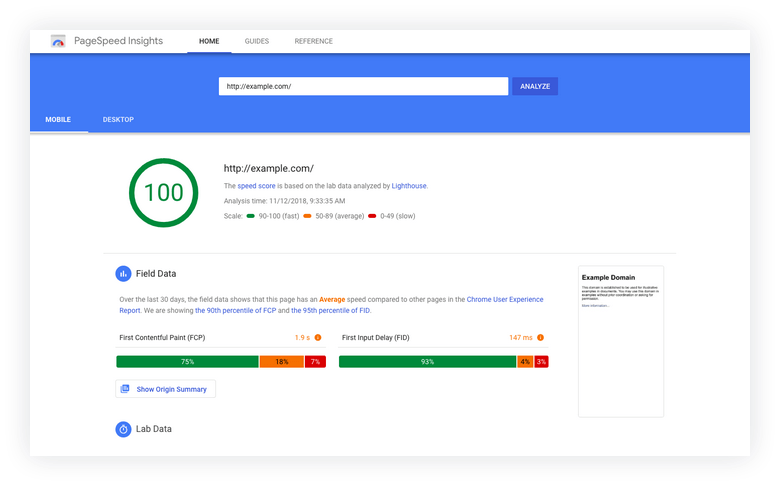The width and height of the screenshot is (780, 486).
Task: Click the icon in Show Origin Summary button
Action: point(125,389)
